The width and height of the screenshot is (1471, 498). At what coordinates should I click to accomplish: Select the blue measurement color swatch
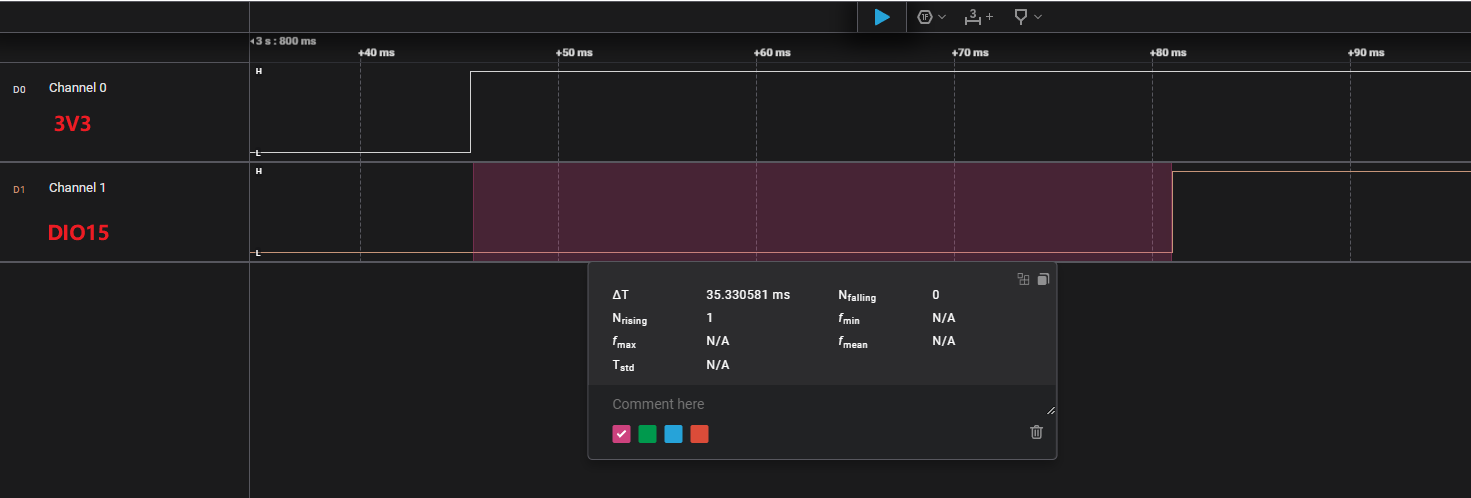(x=673, y=433)
